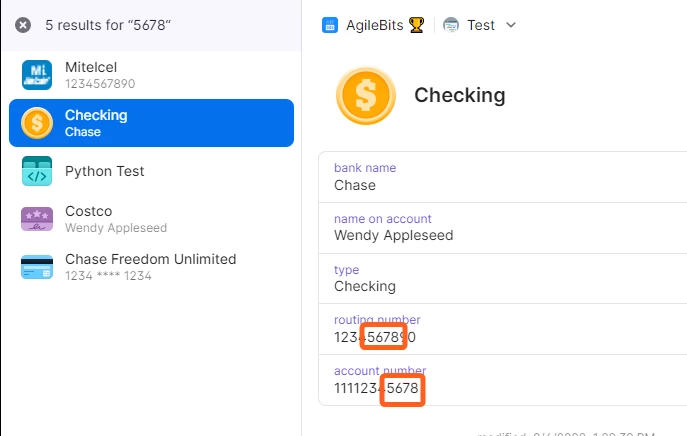The height and width of the screenshot is (436, 687).
Task: Open the Mitelcel search result
Action: pyautogui.click(x=151, y=75)
